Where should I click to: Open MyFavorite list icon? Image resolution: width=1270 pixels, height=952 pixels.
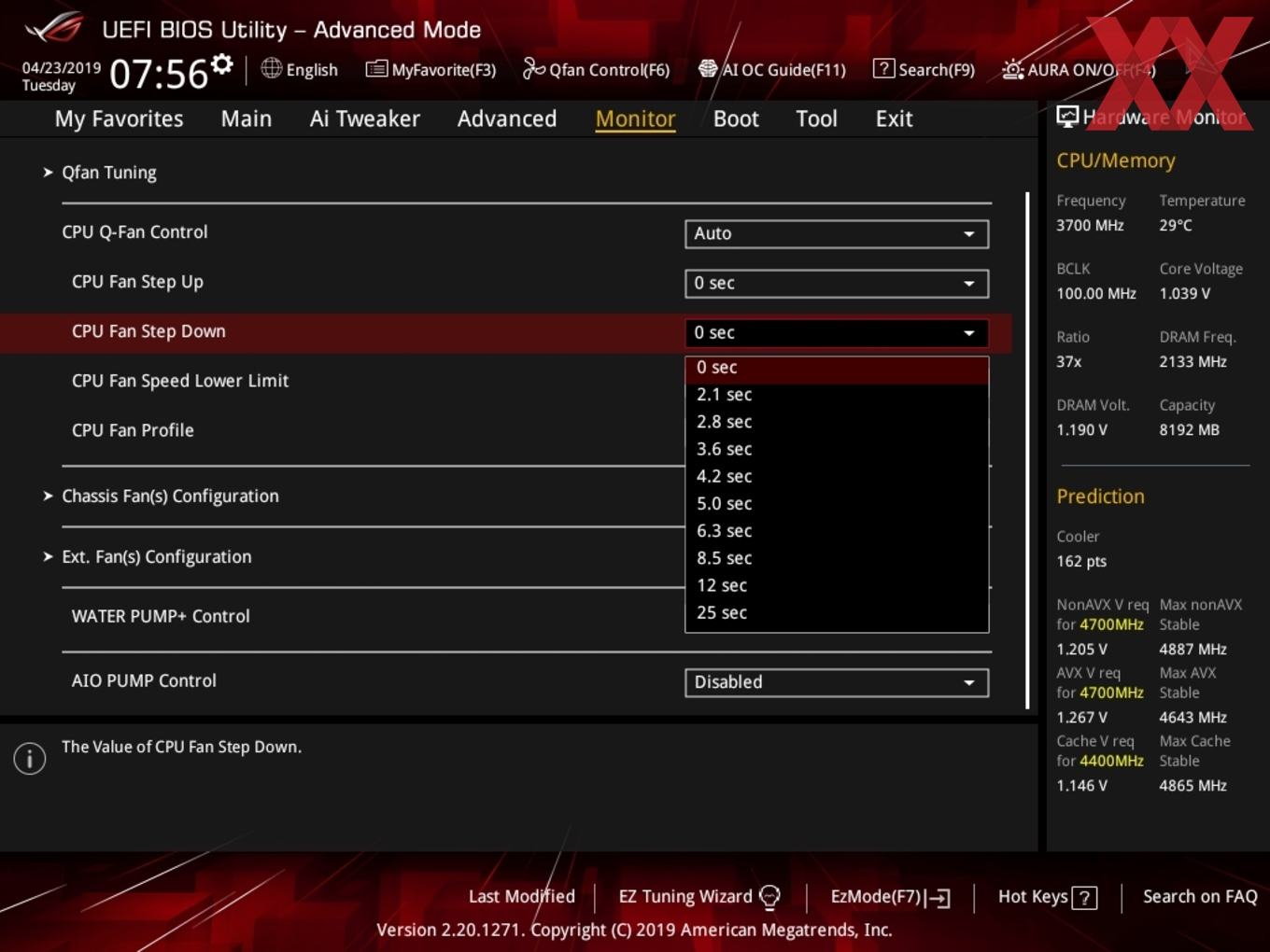pos(376,69)
